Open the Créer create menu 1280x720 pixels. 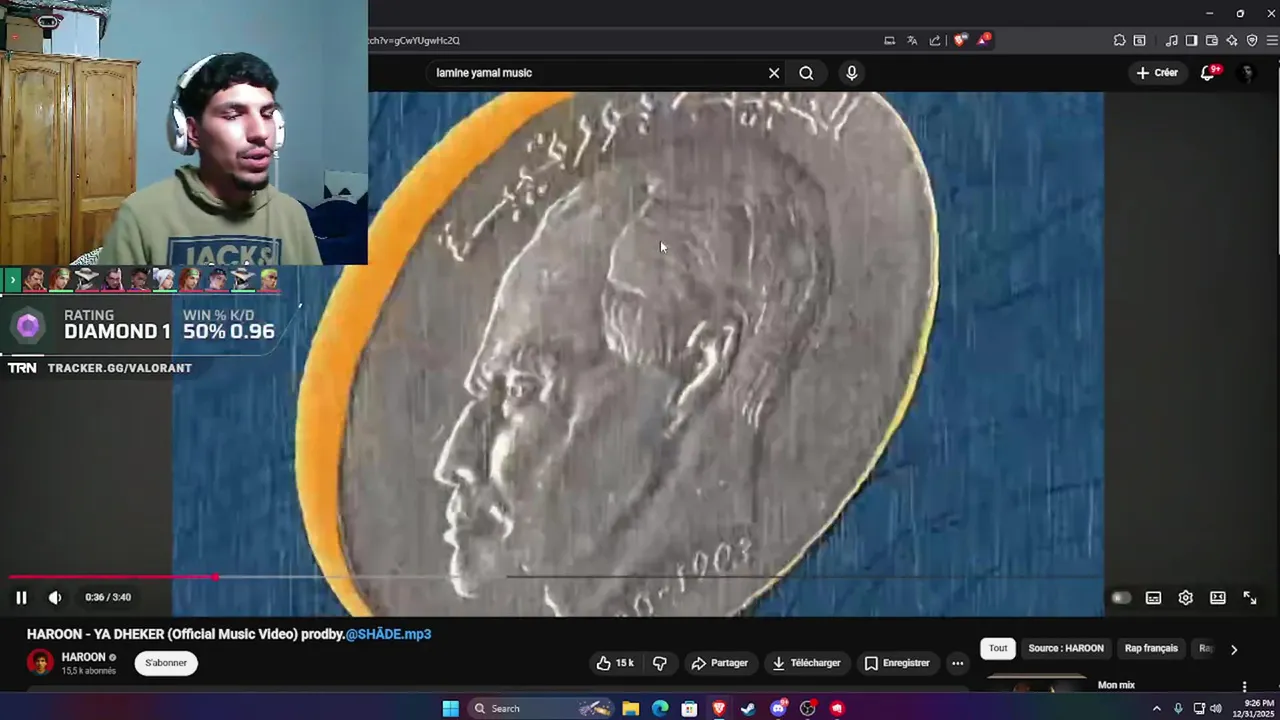coord(1157,73)
